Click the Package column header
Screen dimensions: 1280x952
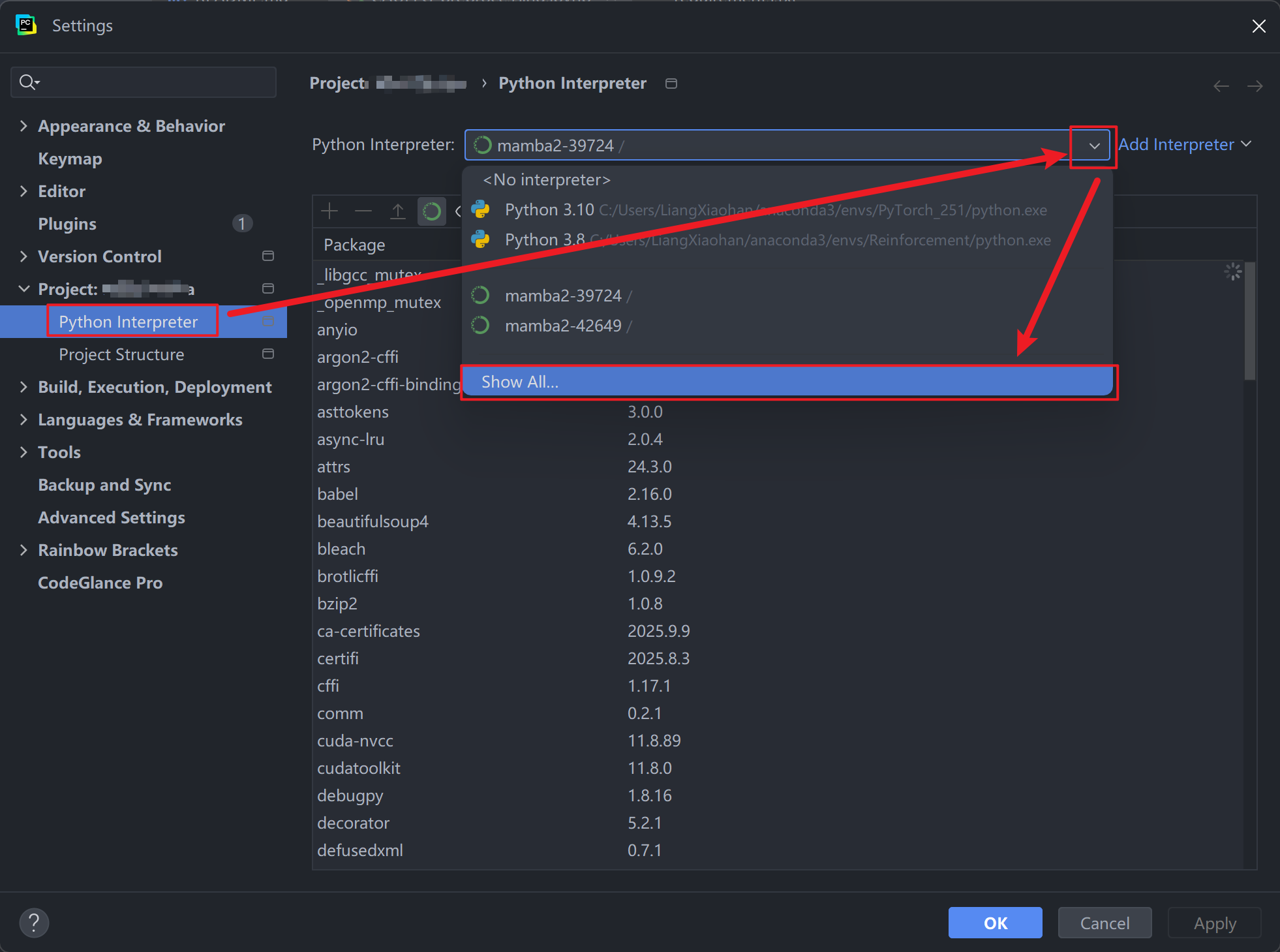pos(354,245)
